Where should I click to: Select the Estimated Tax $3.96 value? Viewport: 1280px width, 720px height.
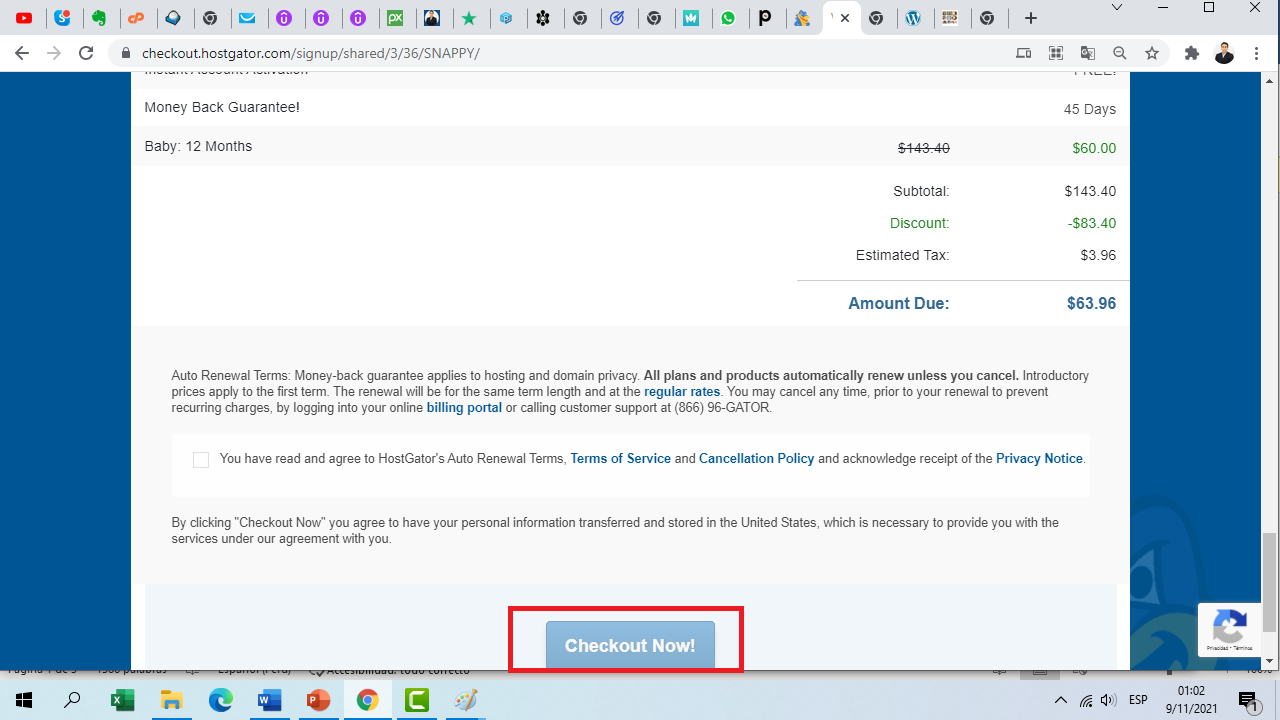coord(1098,255)
